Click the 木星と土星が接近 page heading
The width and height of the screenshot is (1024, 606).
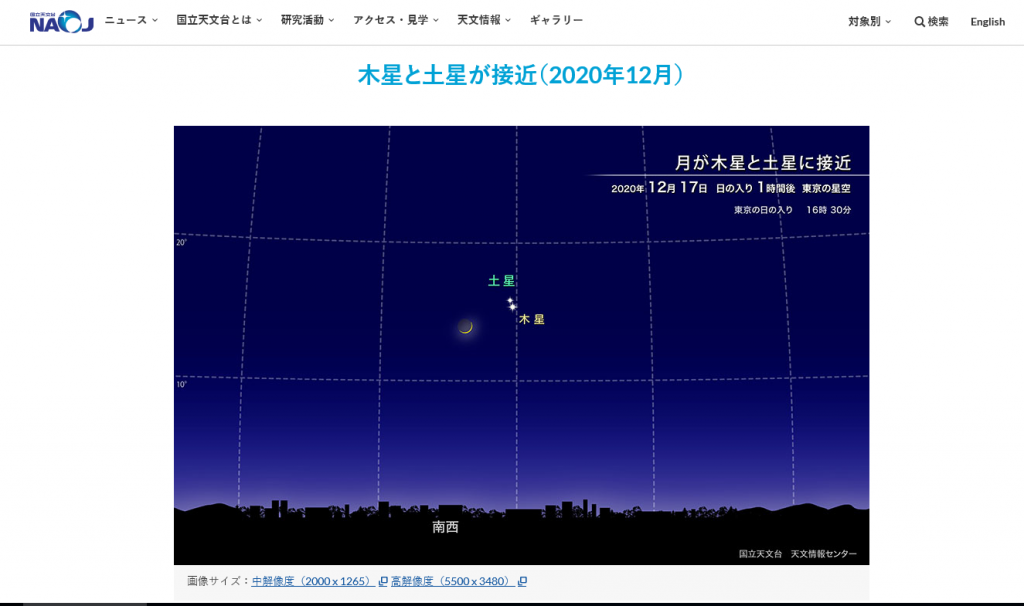(x=520, y=75)
